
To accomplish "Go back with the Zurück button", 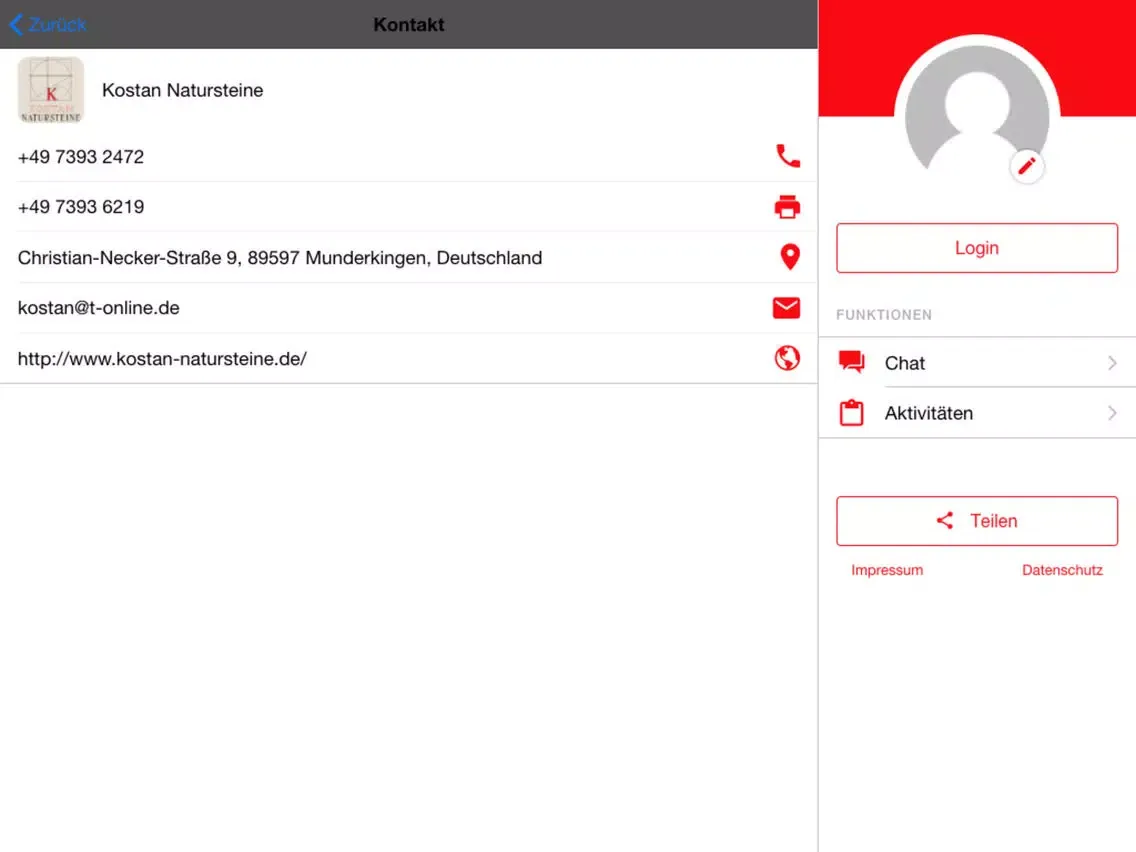I will [48, 25].
